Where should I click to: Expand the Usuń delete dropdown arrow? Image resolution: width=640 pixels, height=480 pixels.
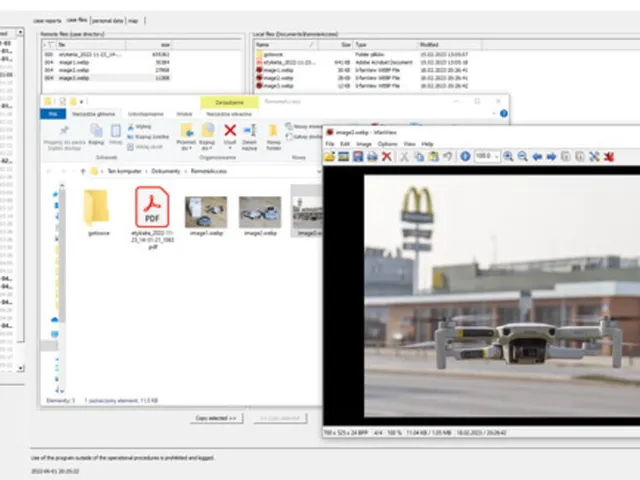click(230, 148)
